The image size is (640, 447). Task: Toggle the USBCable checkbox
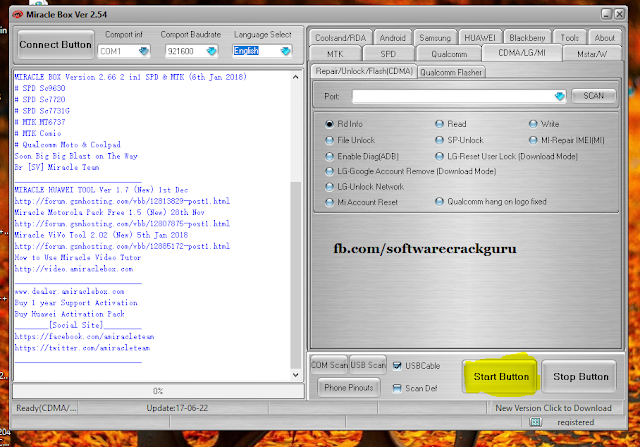(397, 365)
